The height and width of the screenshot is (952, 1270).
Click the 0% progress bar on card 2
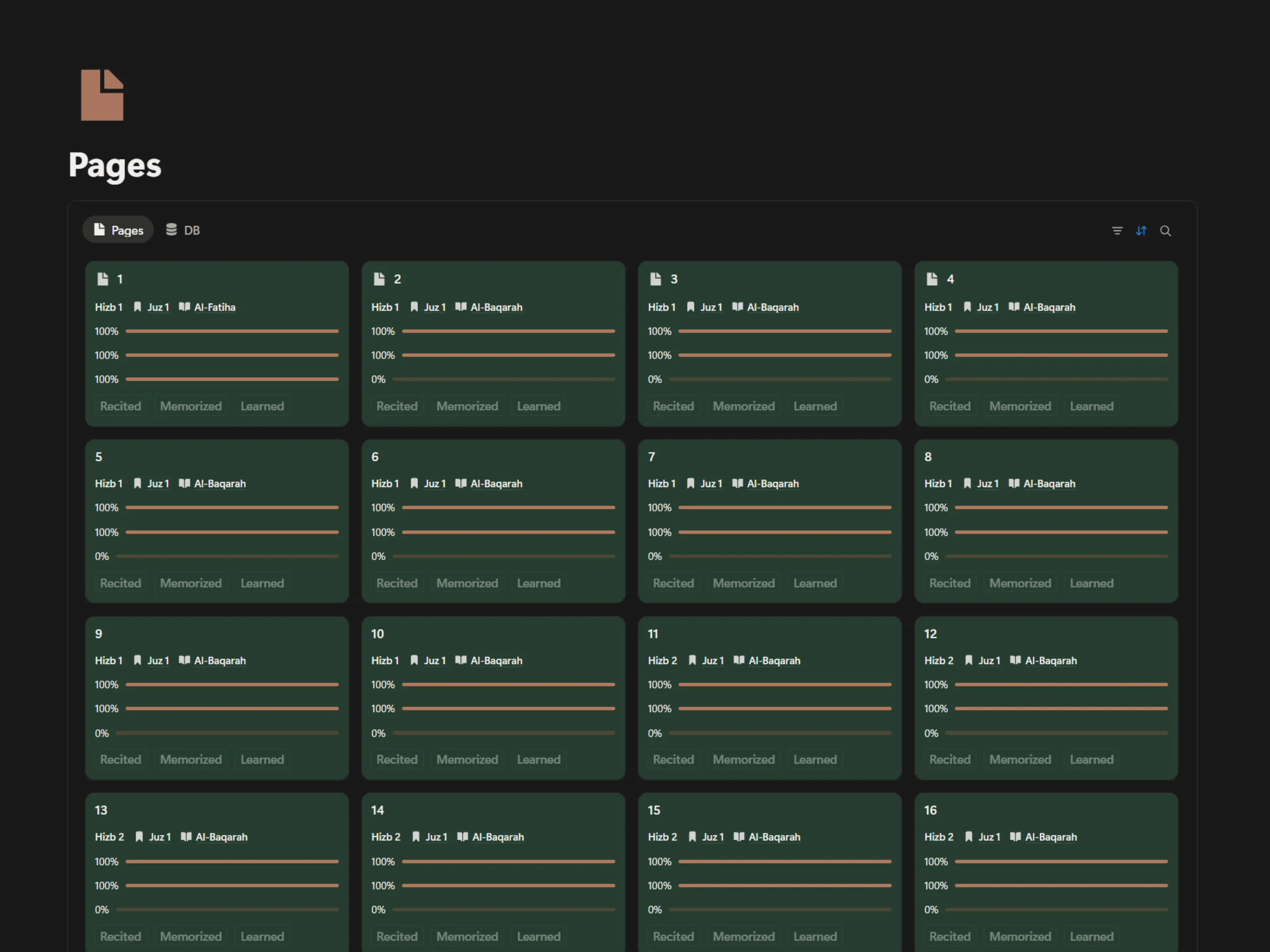[x=504, y=379]
